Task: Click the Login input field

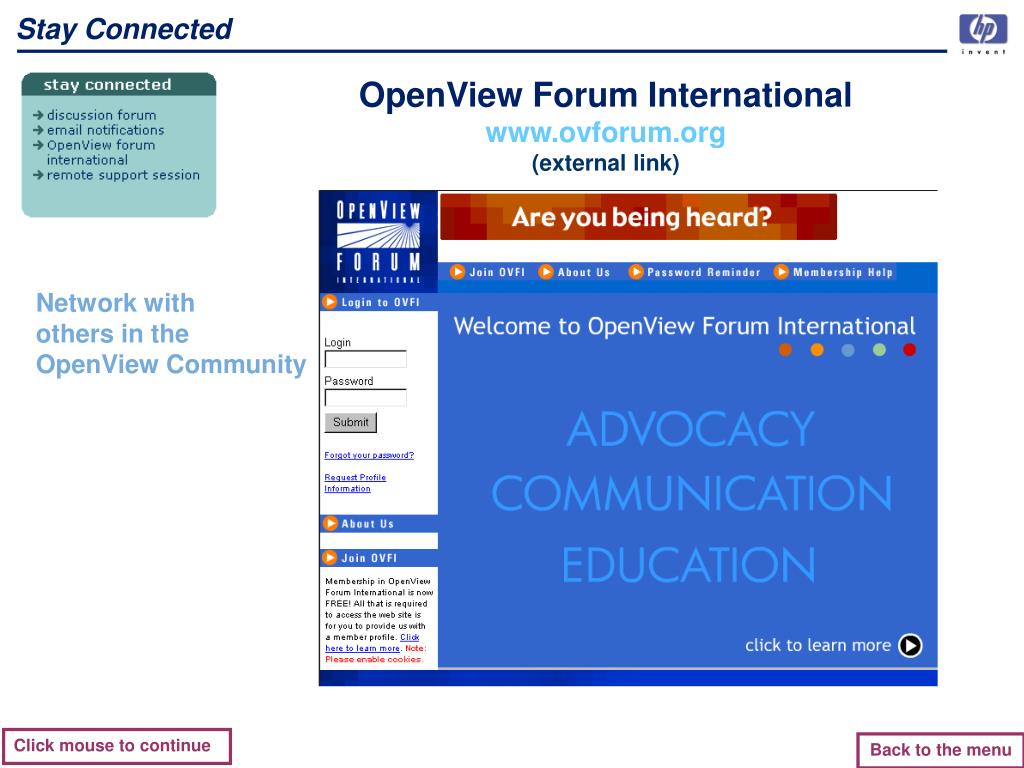Action: (366, 359)
